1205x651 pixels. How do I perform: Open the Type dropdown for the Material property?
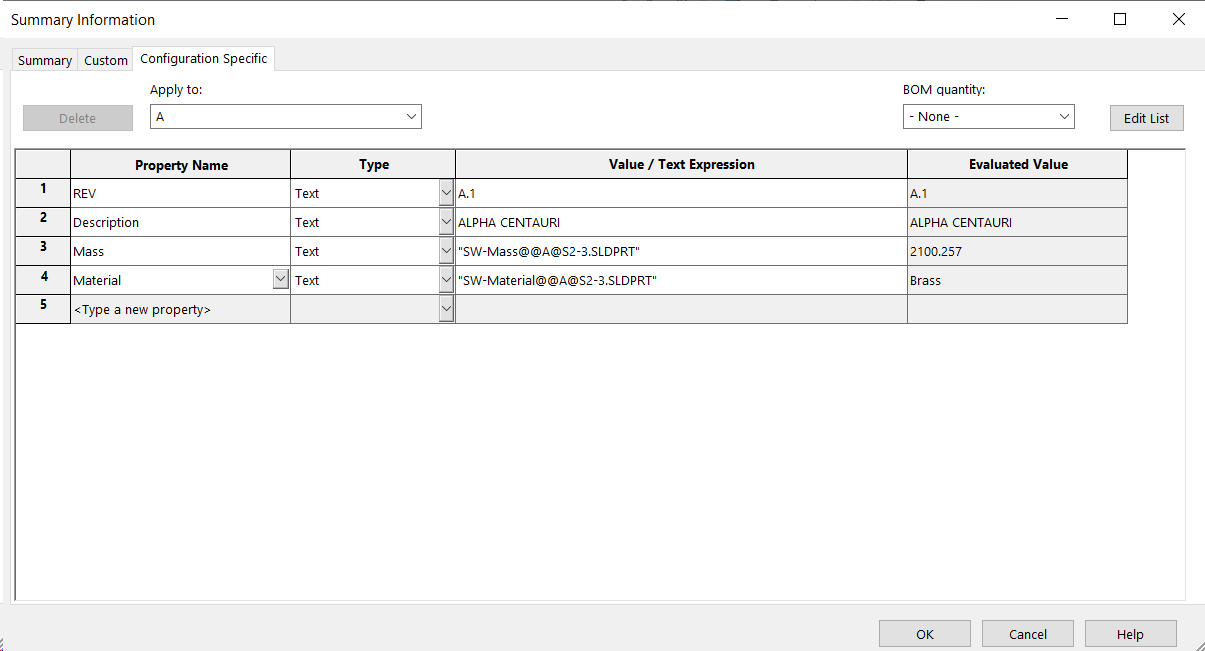click(446, 279)
